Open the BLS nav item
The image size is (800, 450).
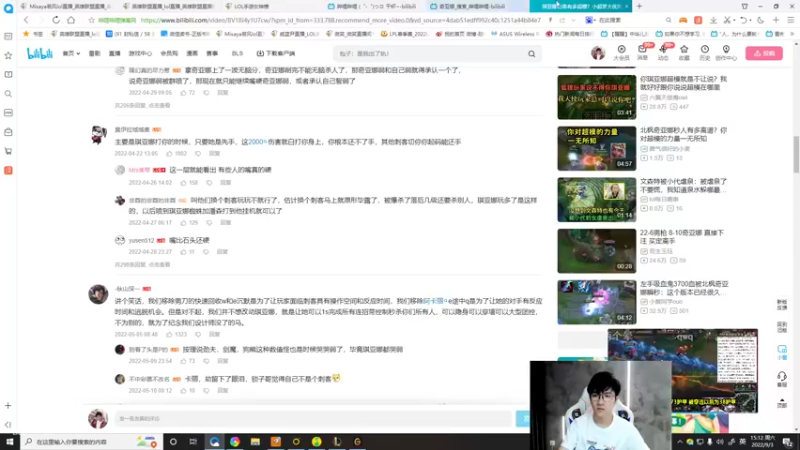pos(237,54)
